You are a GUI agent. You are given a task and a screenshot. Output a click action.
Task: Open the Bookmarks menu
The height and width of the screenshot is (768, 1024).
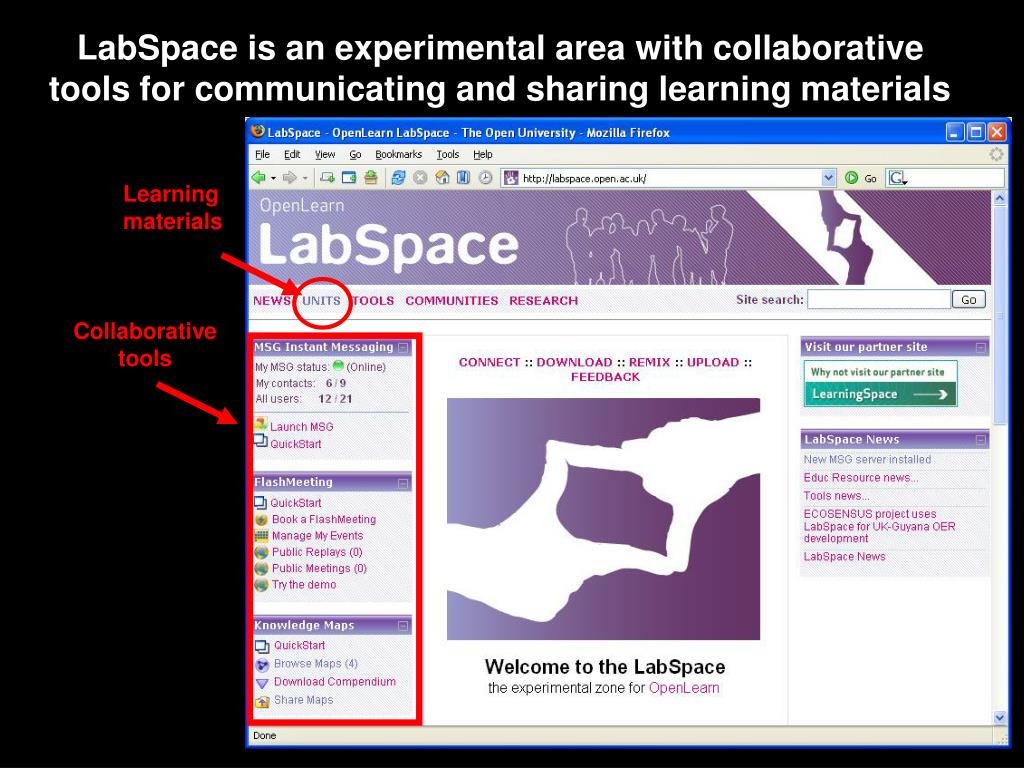point(398,155)
